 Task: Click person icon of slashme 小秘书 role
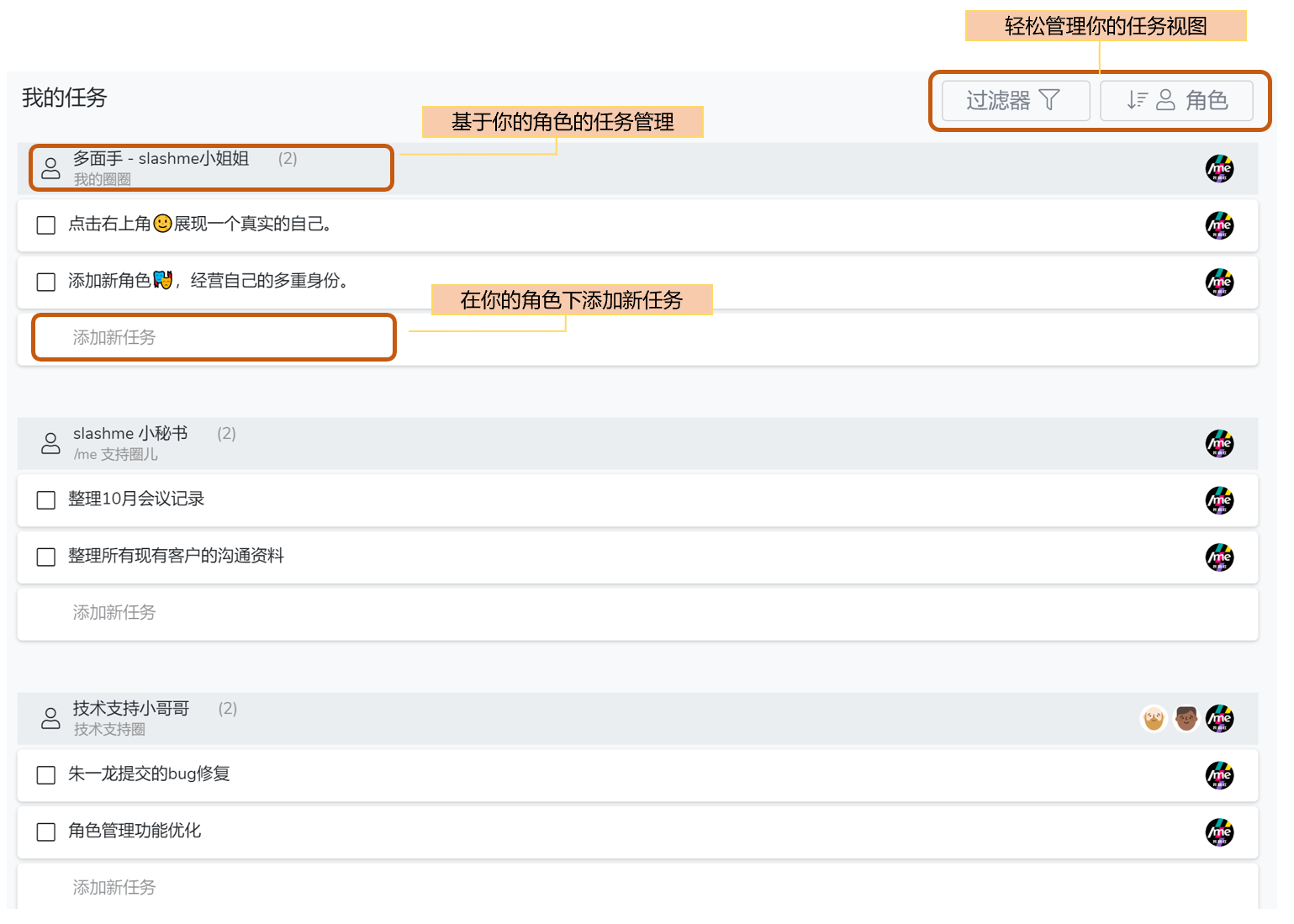pyautogui.click(x=50, y=443)
